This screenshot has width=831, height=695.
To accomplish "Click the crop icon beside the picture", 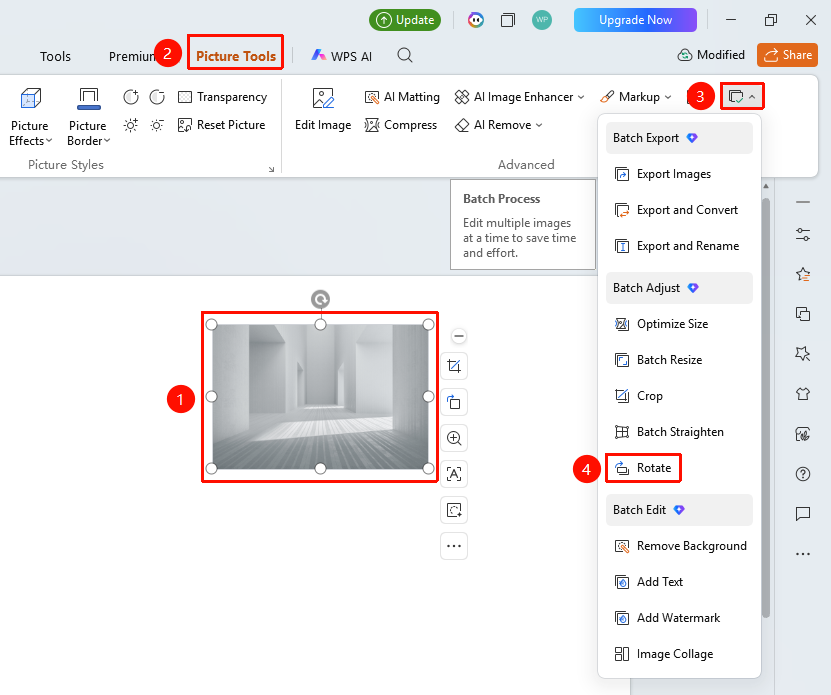I will point(454,366).
